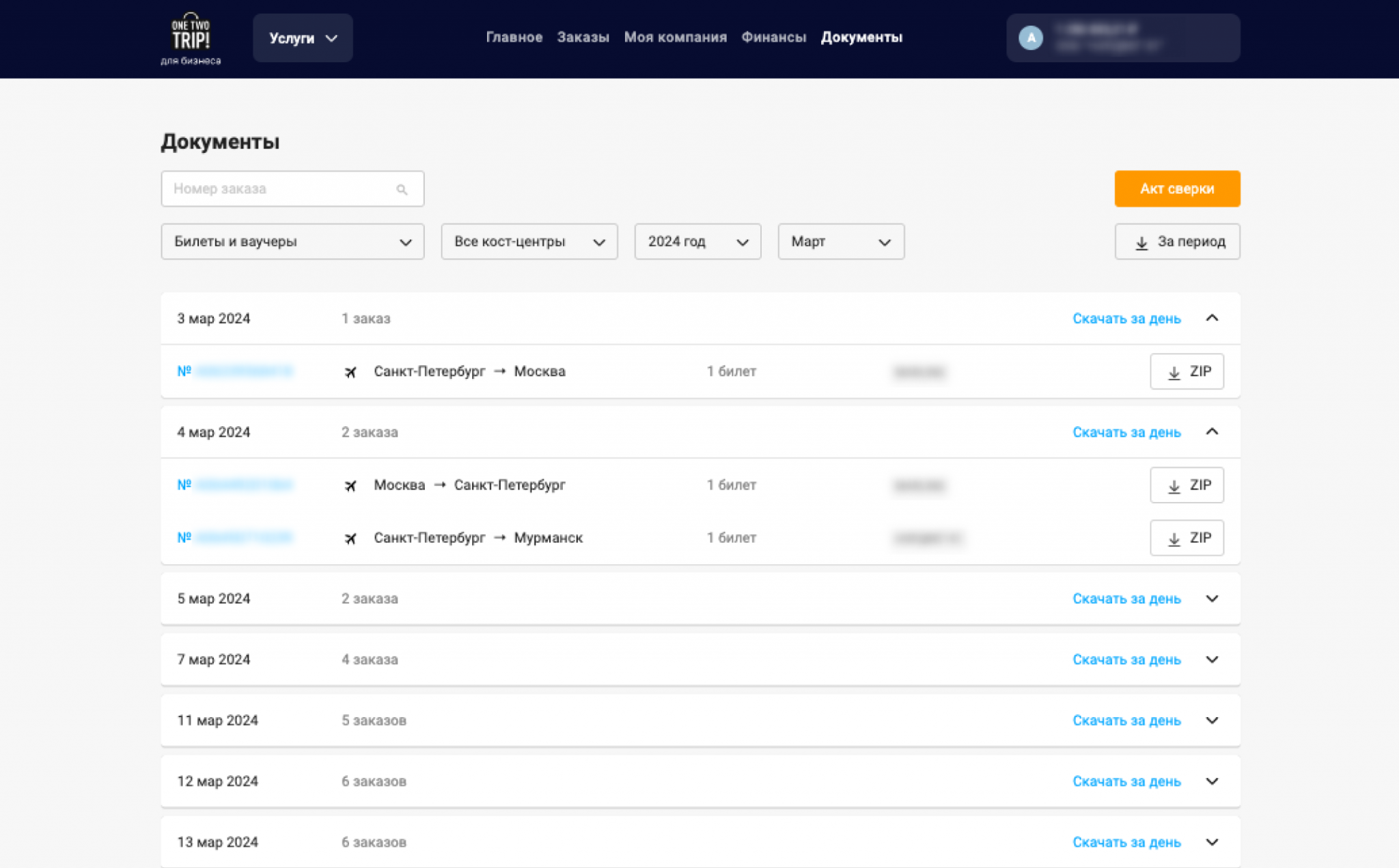1399x868 pixels.
Task: Download documents using За период button
Action: click(x=1176, y=242)
